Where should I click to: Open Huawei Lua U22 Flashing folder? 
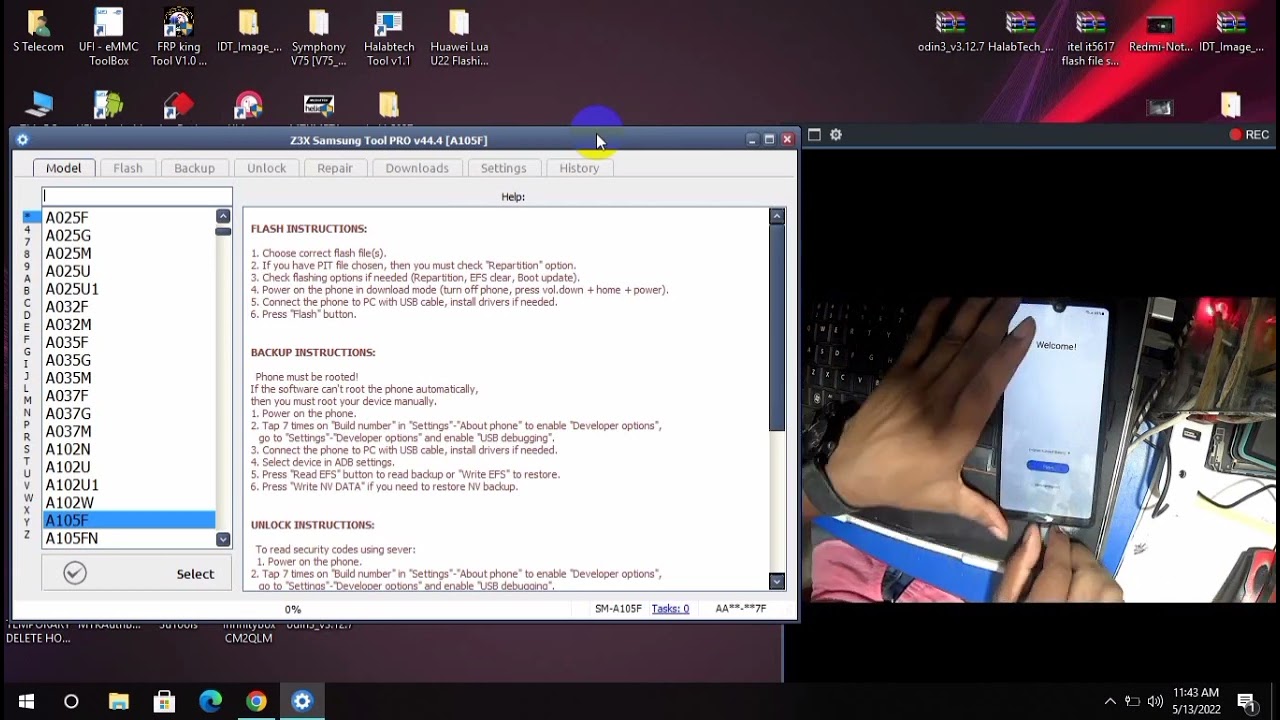[x=459, y=38]
